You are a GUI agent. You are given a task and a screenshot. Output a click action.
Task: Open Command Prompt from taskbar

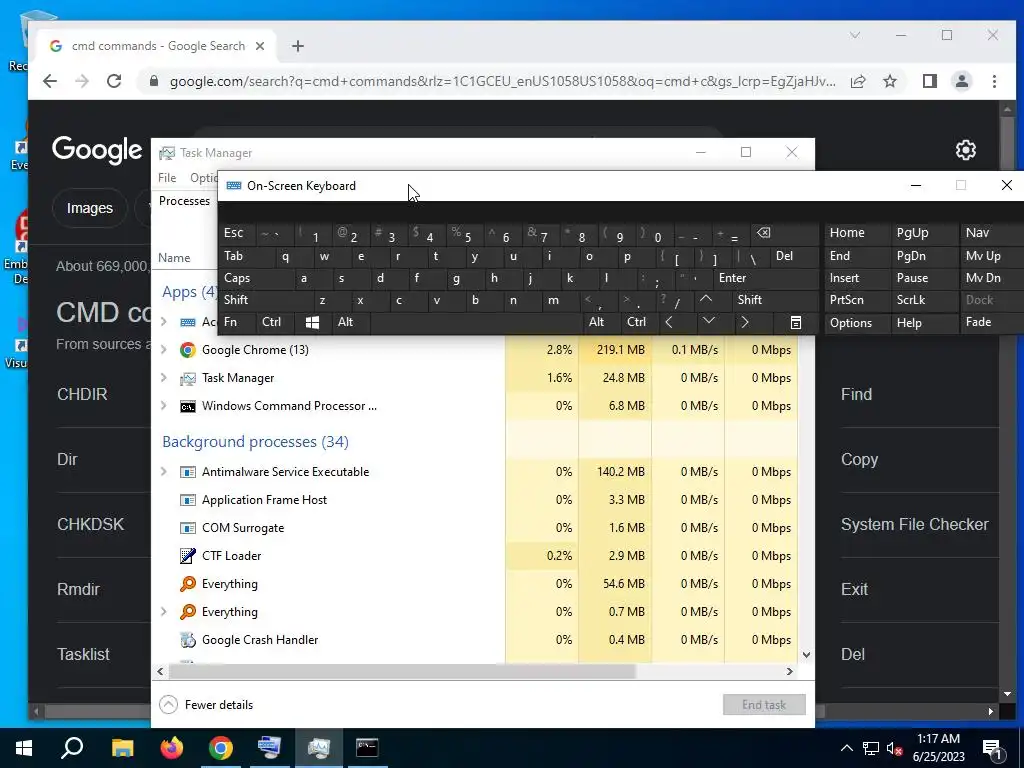367,748
